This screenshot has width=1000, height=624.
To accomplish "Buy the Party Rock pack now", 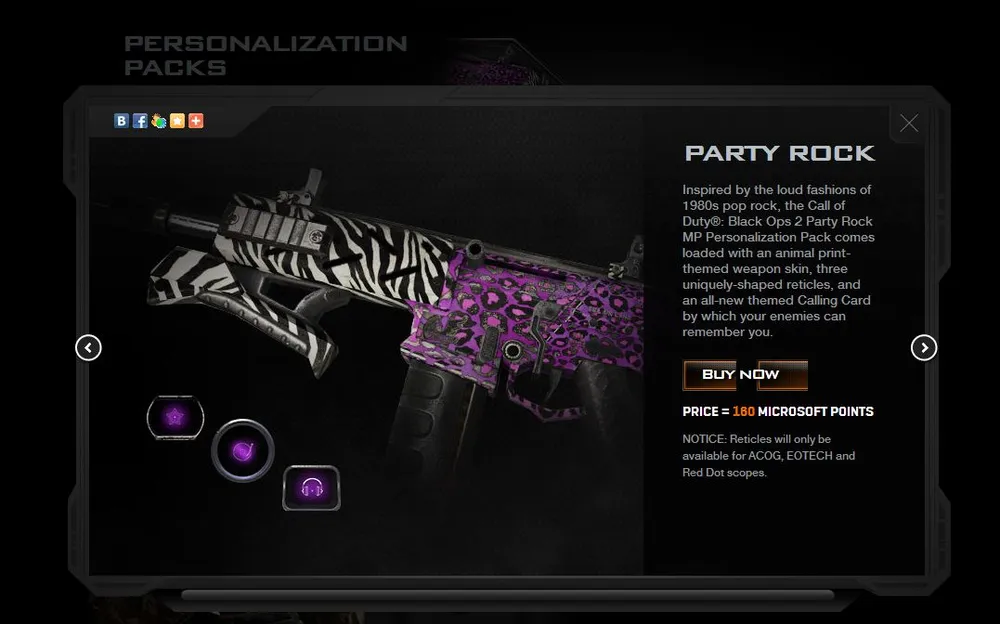I will [745, 375].
